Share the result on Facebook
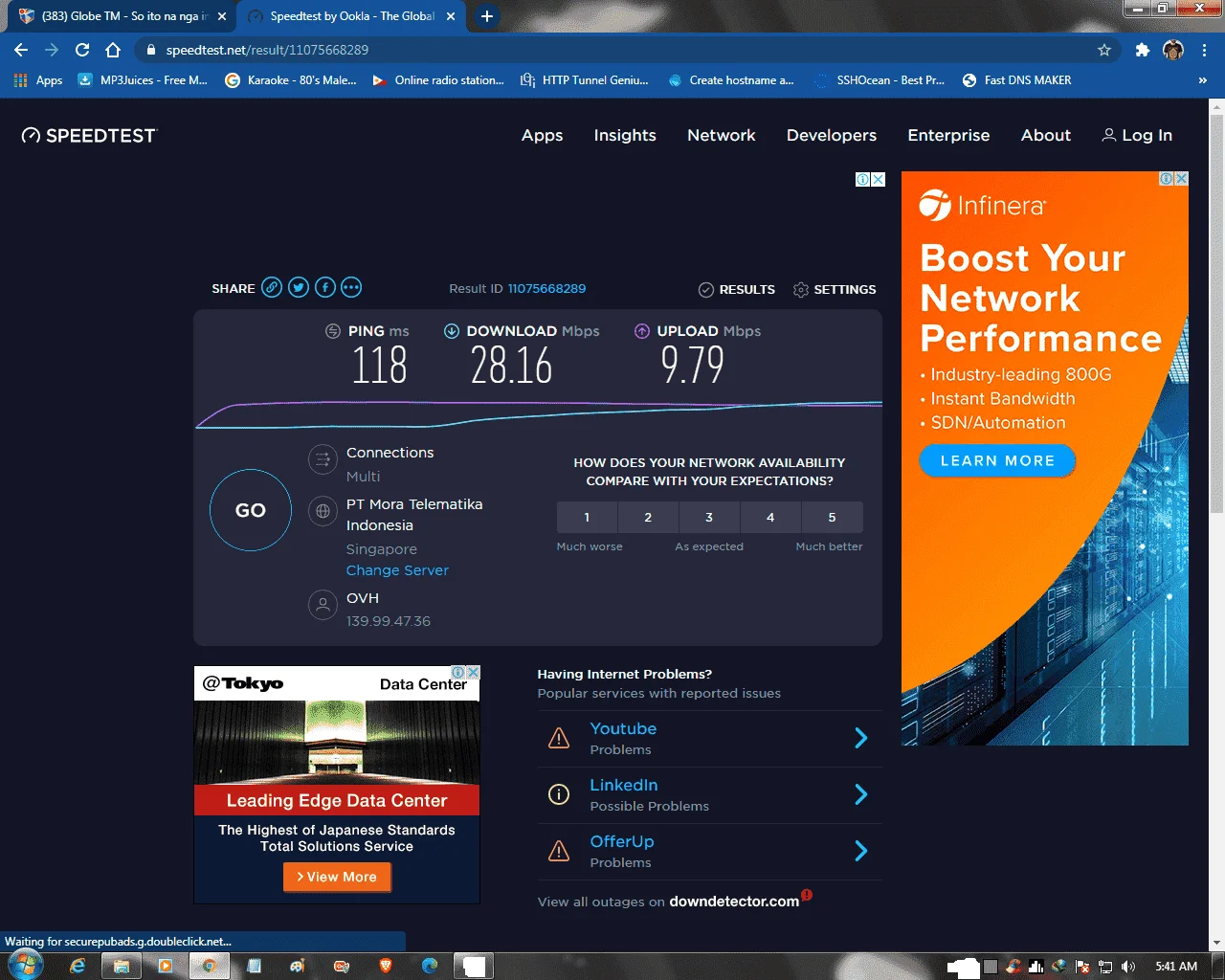1225x980 pixels. point(325,287)
